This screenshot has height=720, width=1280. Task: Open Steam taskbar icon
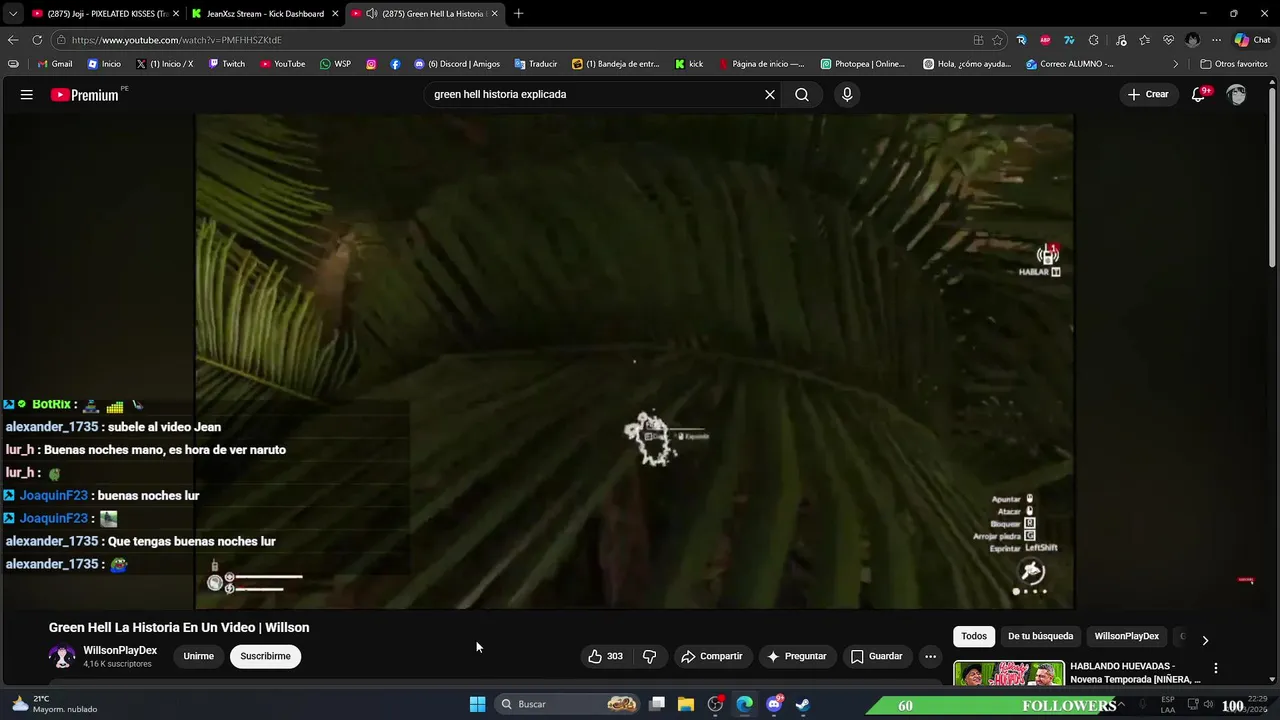tap(803, 704)
